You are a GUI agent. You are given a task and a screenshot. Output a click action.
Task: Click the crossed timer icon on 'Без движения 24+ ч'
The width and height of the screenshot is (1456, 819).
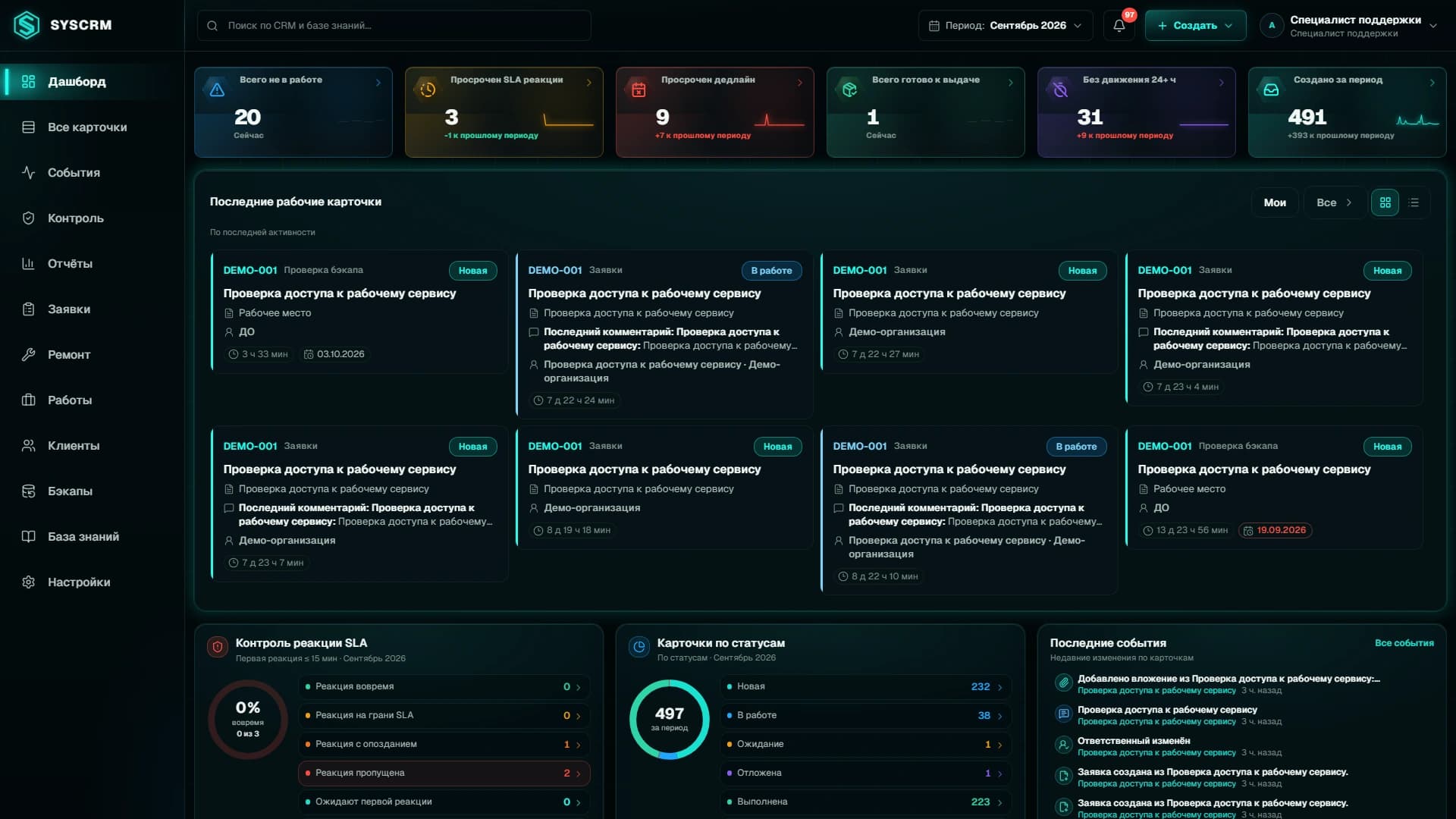pos(1060,89)
